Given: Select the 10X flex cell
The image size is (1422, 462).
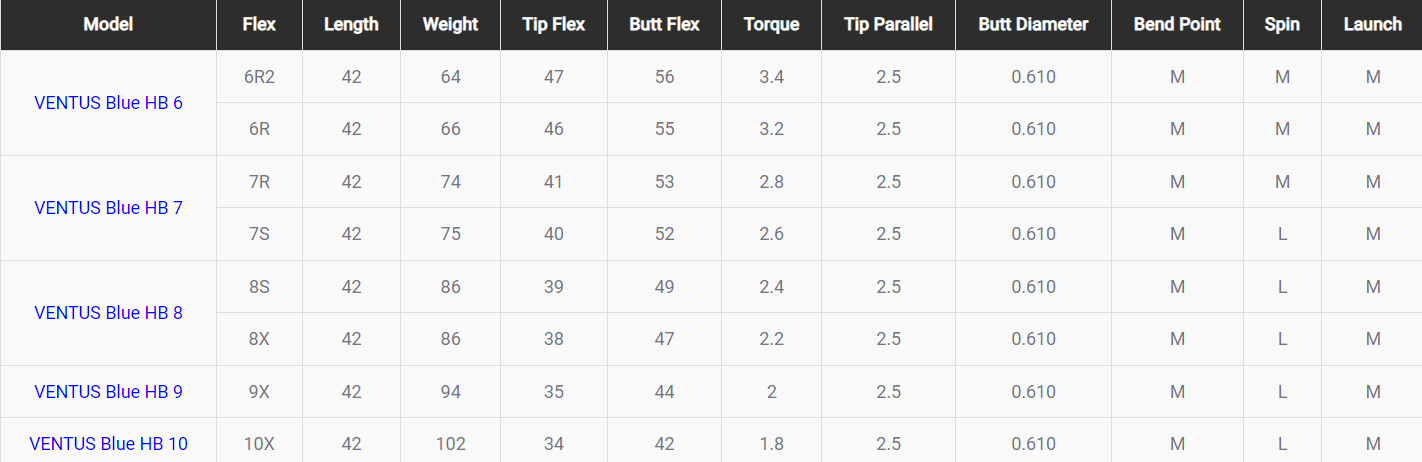Looking at the screenshot, I should click(259, 444).
